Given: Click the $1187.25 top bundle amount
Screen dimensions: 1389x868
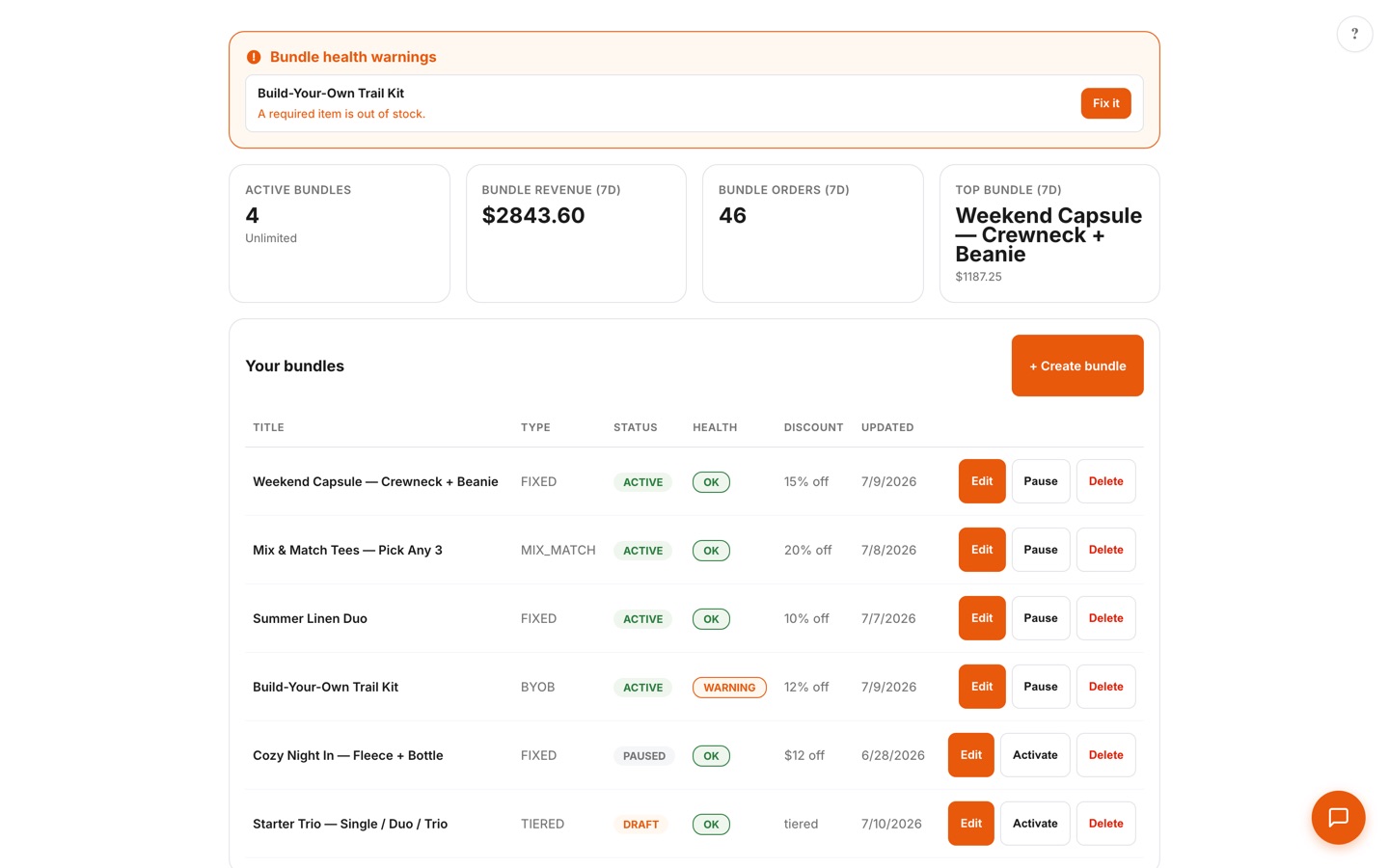Looking at the screenshot, I should pos(978,277).
